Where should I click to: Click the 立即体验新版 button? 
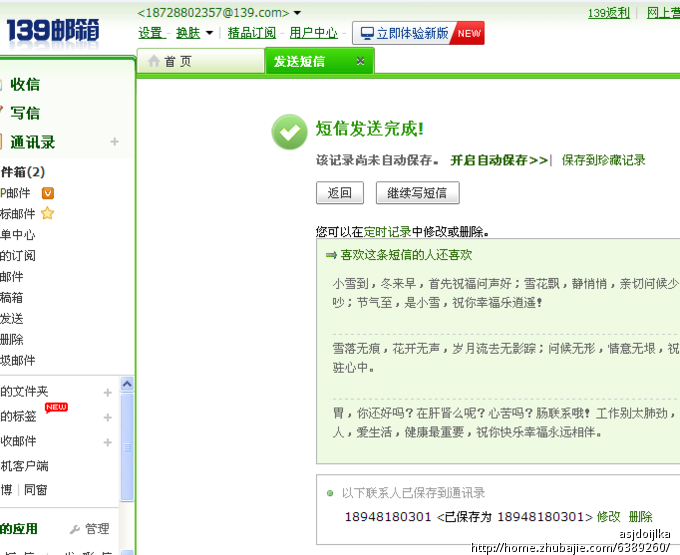coord(418,33)
